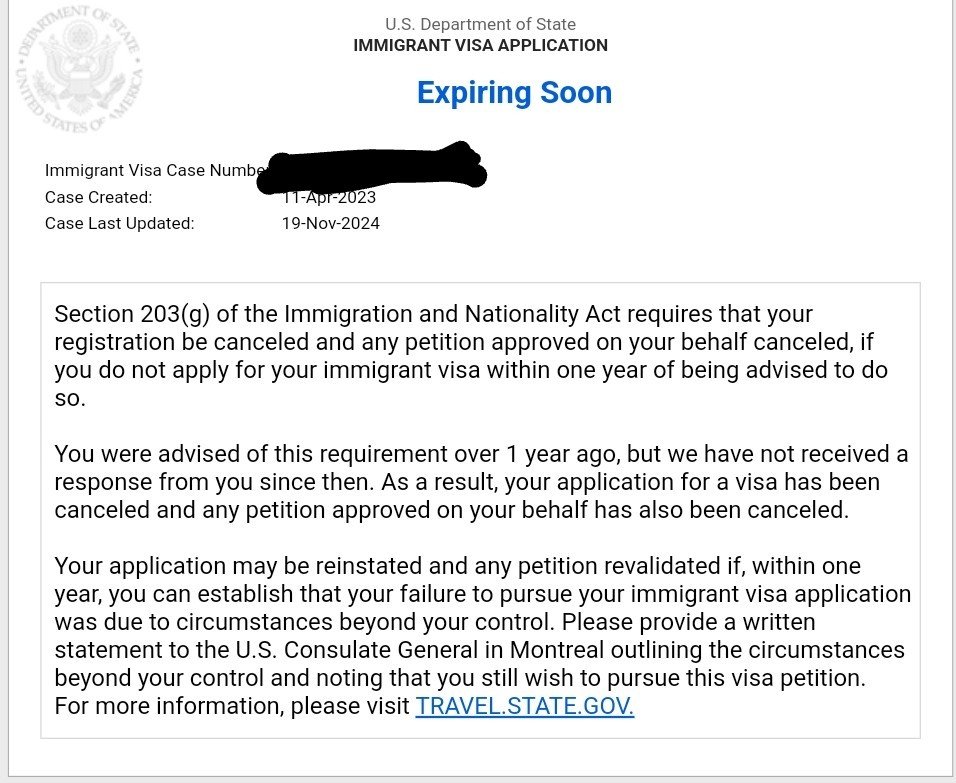Click the 19-Nov-2024 date value

pyautogui.click(x=330, y=223)
